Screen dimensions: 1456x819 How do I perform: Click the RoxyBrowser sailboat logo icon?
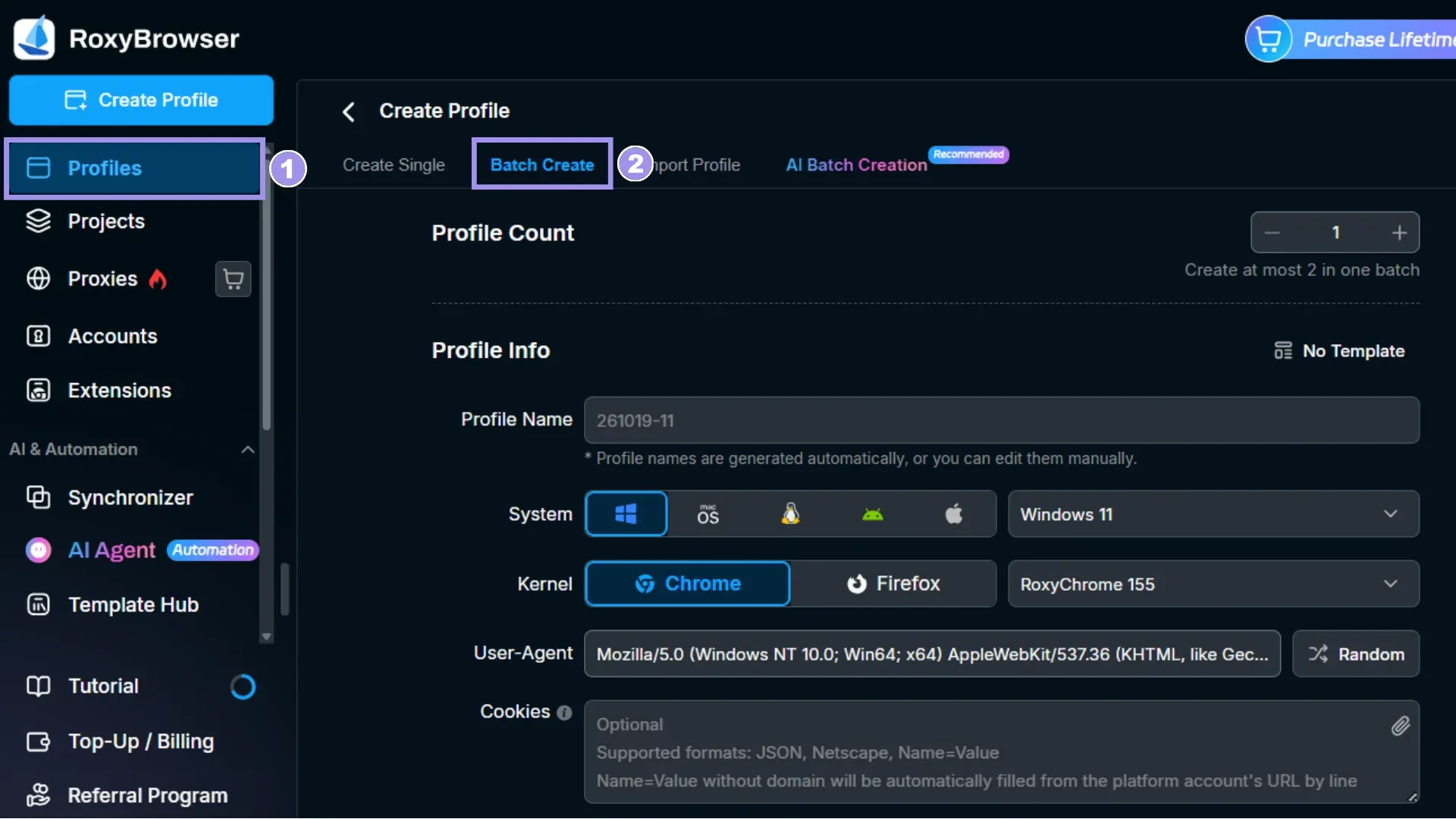coord(34,37)
